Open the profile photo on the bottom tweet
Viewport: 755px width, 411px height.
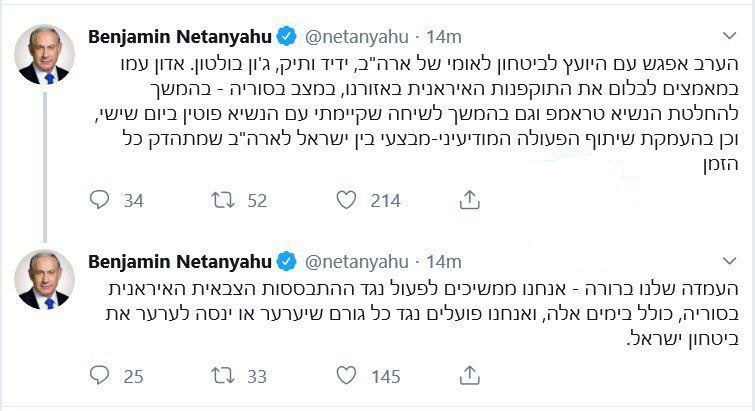(x=45, y=279)
